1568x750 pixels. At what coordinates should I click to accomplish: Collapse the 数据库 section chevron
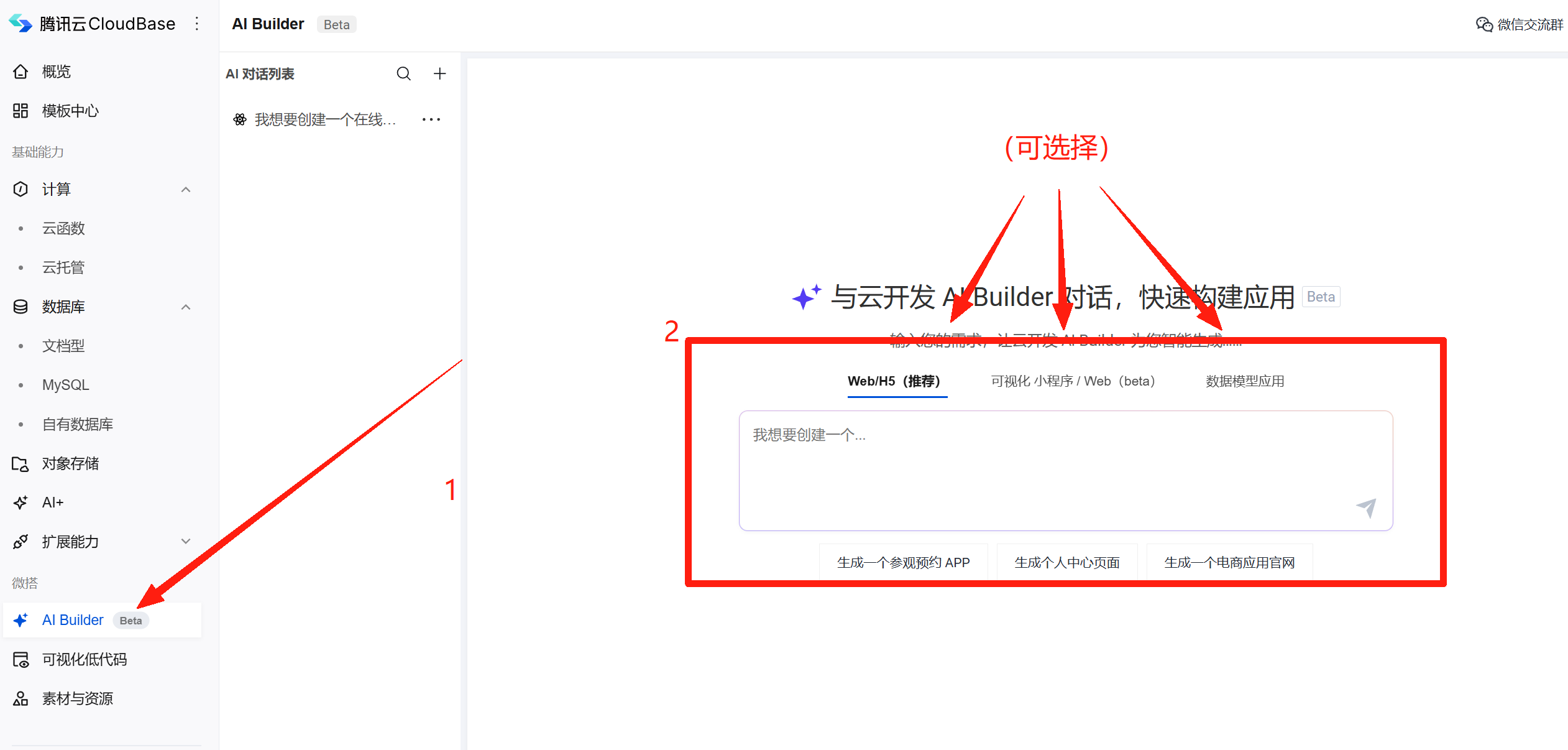click(x=186, y=307)
